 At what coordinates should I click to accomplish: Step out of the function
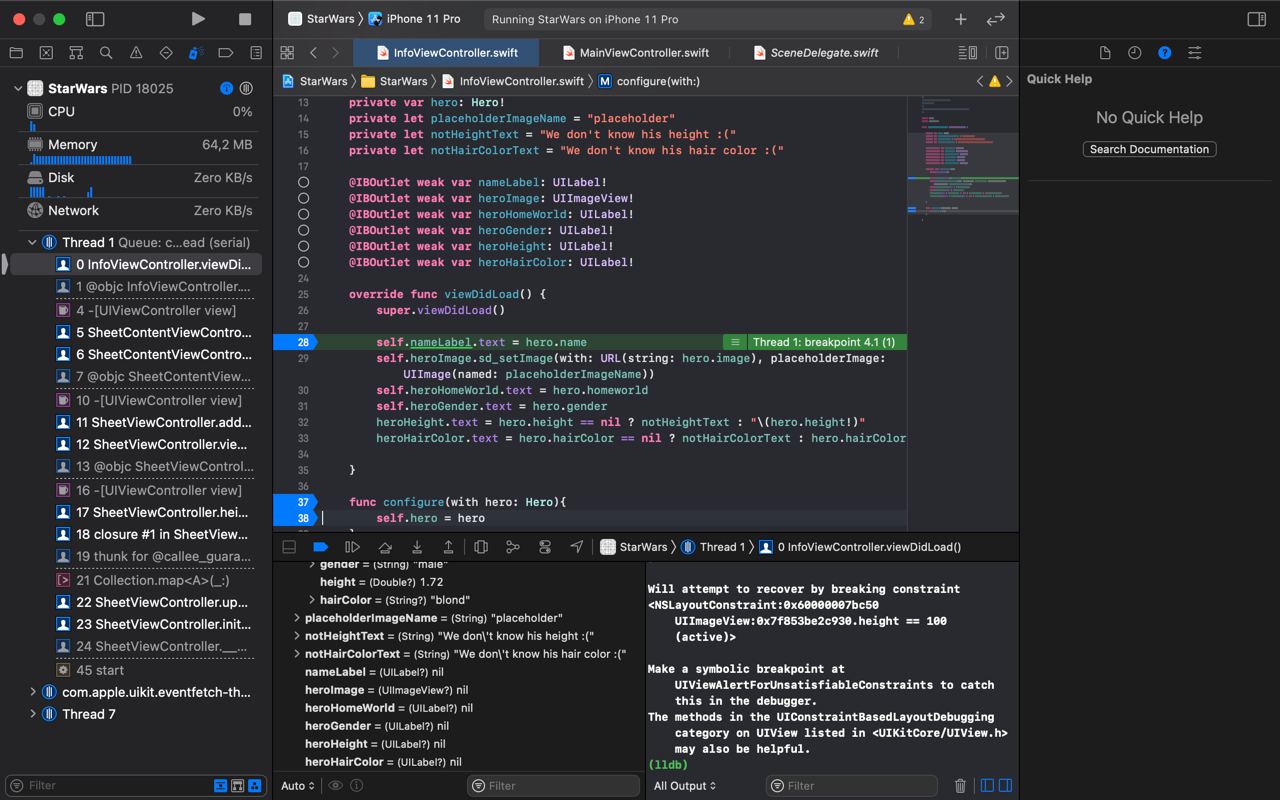coord(448,547)
